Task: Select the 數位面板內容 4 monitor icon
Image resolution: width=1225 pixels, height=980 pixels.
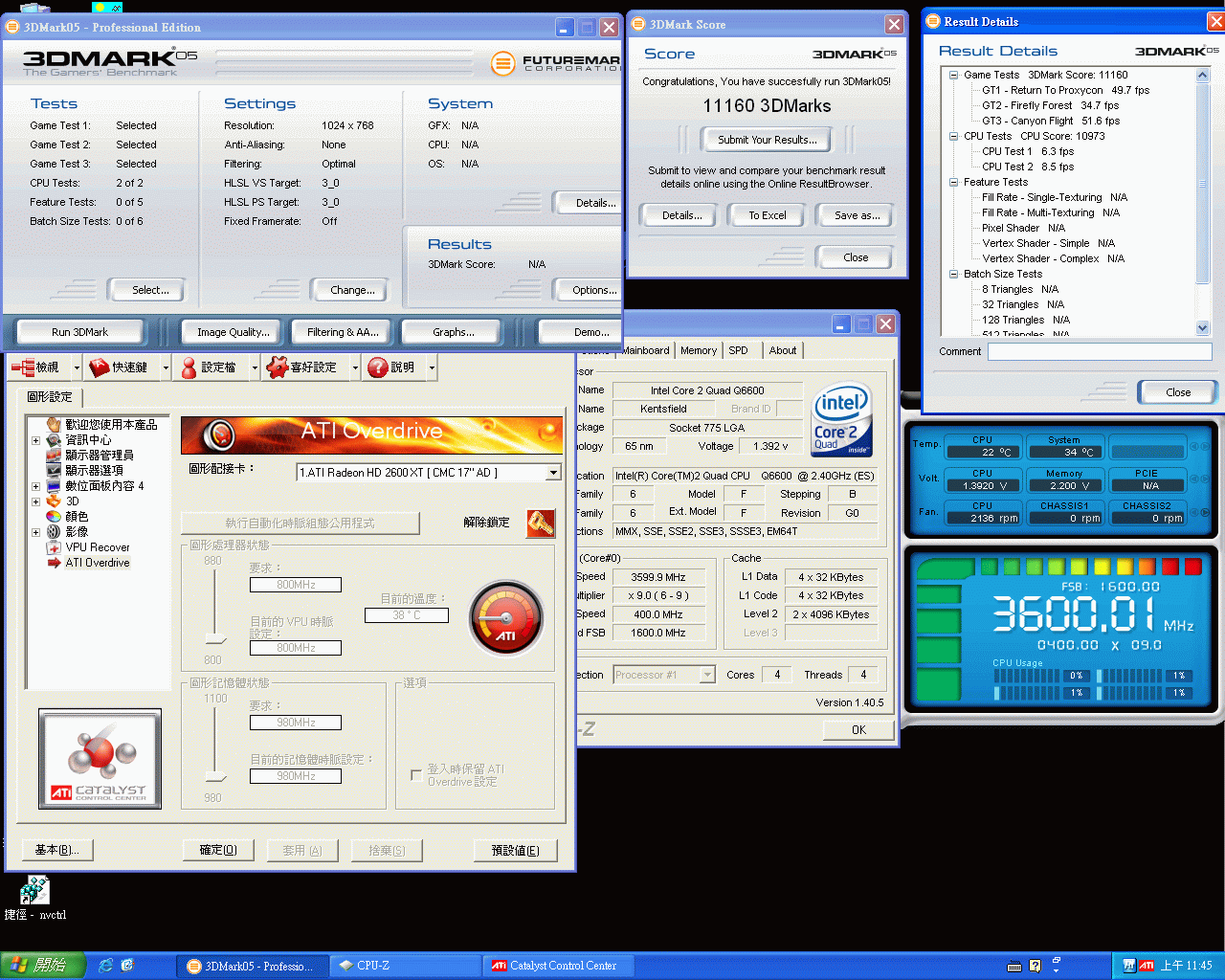Action: click(54, 486)
